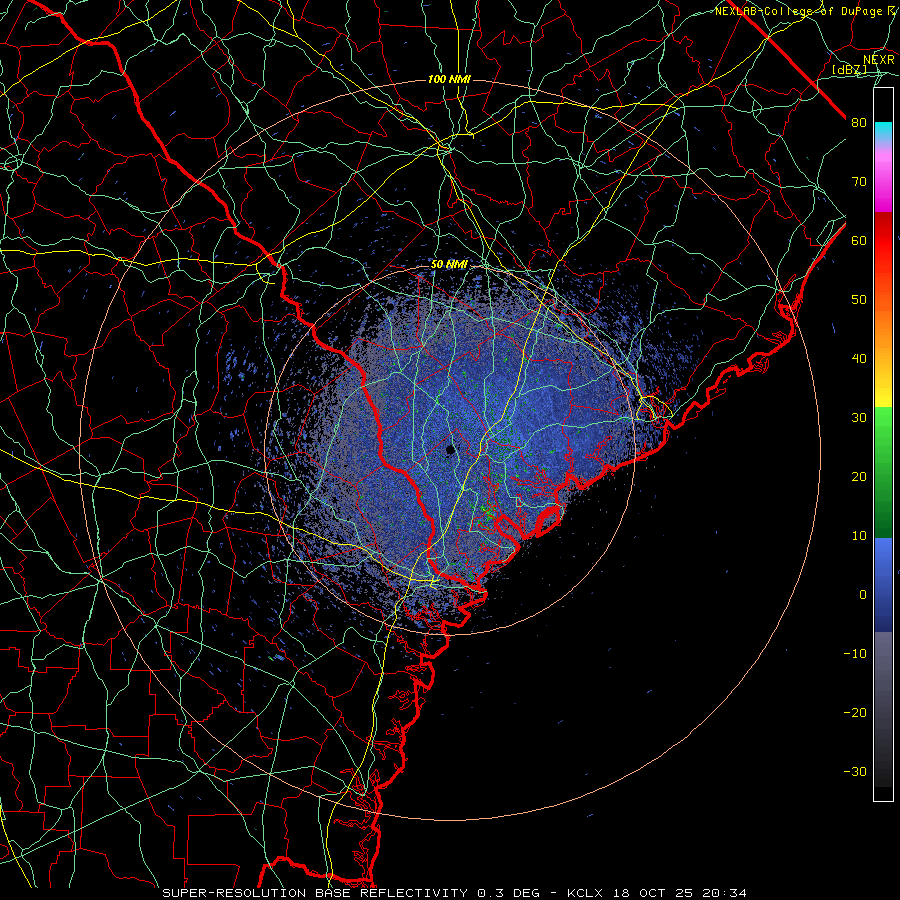Click the 50 NMI range ring label
This screenshot has height=900, width=900.
pos(449,265)
